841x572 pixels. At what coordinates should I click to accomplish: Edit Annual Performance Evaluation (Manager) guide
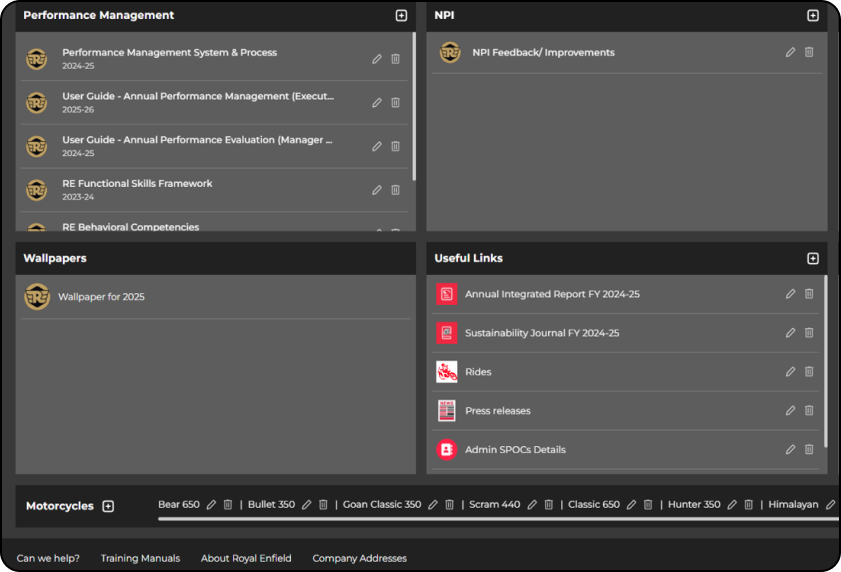click(x=377, y=146)
